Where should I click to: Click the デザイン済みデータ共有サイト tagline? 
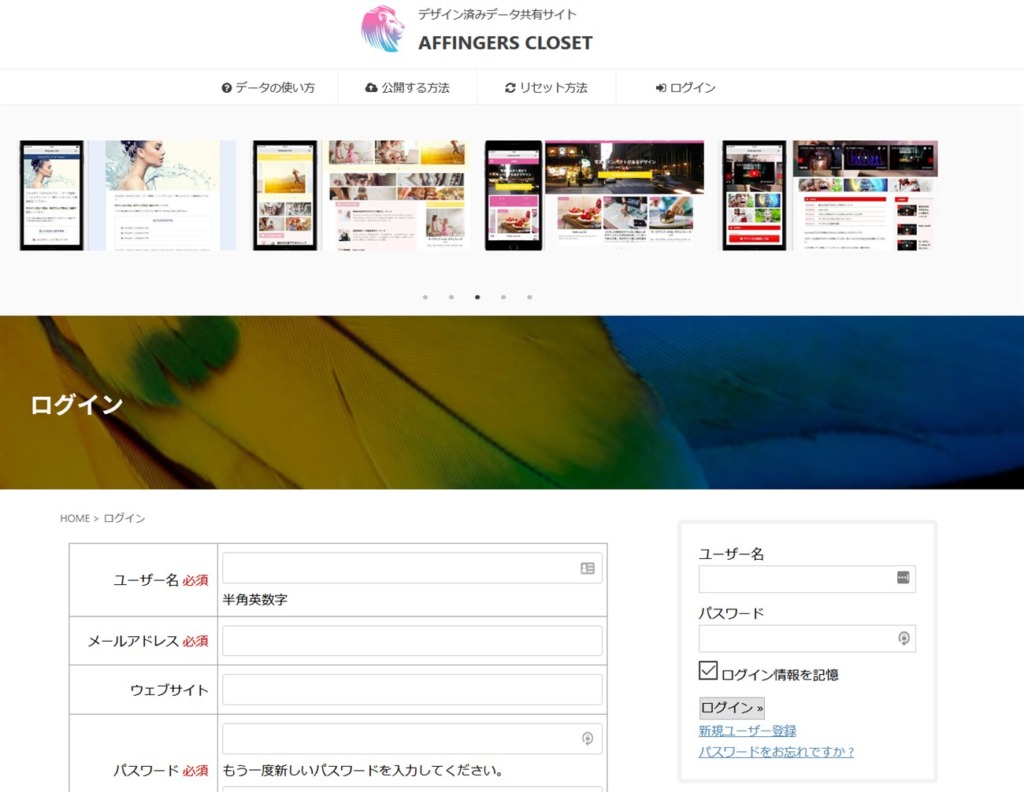click(x=497, y=14)
